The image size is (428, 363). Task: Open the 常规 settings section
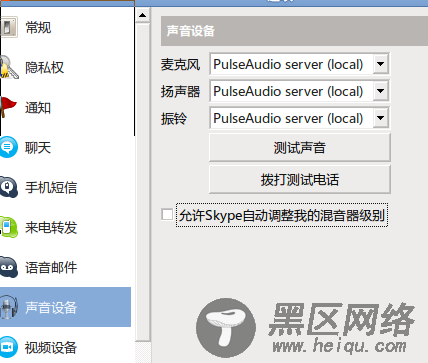coord(65,27)
